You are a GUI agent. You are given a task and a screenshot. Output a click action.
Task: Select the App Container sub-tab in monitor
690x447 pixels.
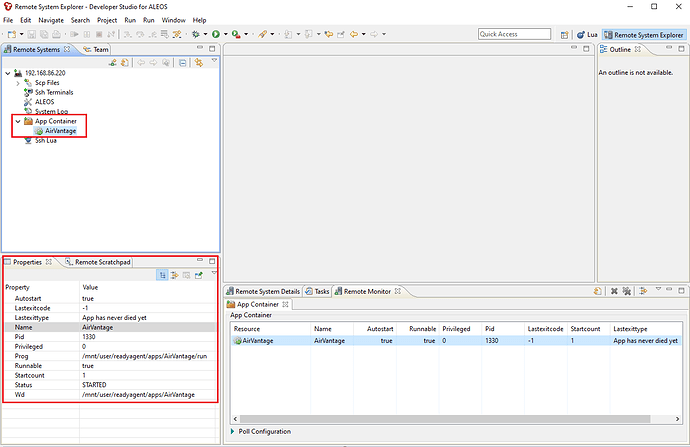point(258,304)
